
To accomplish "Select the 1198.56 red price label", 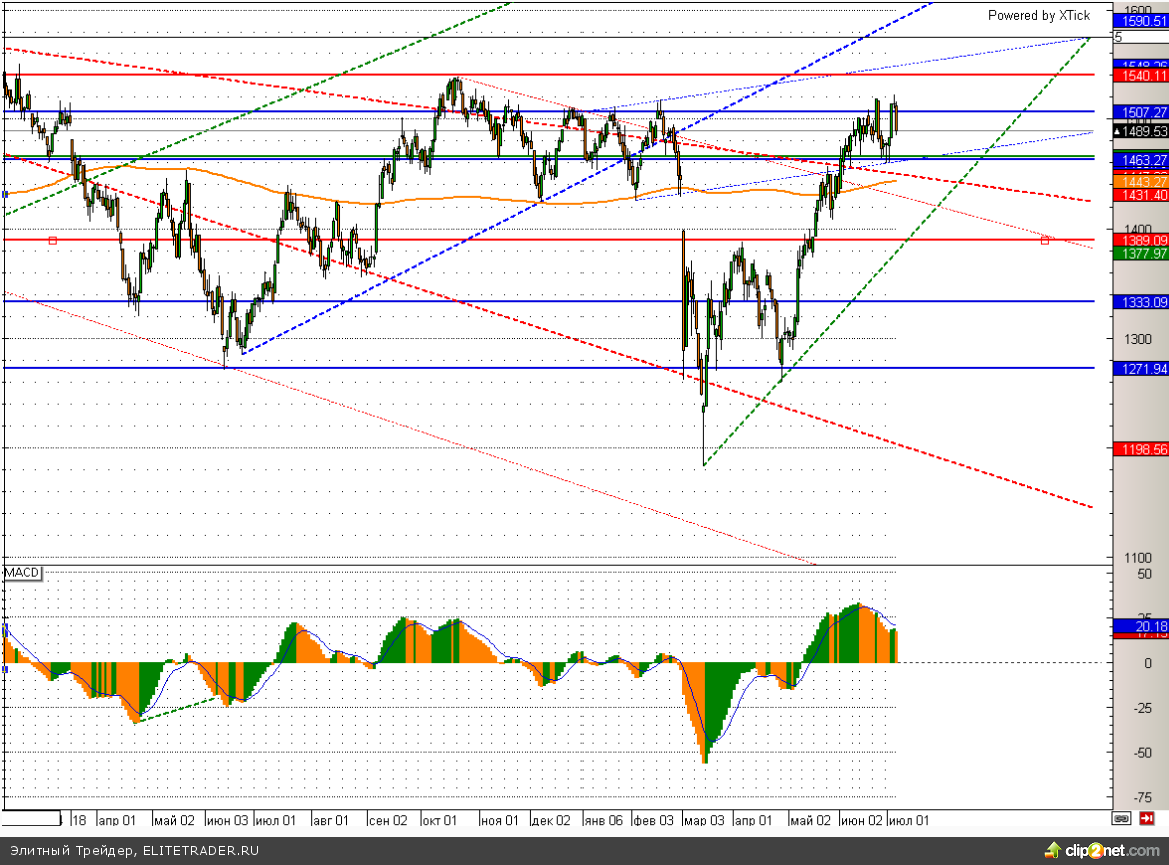I will coord(1141,449).
